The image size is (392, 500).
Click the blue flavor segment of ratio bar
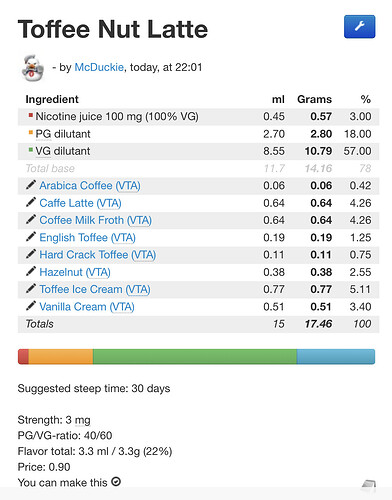(x=336, y=357)
